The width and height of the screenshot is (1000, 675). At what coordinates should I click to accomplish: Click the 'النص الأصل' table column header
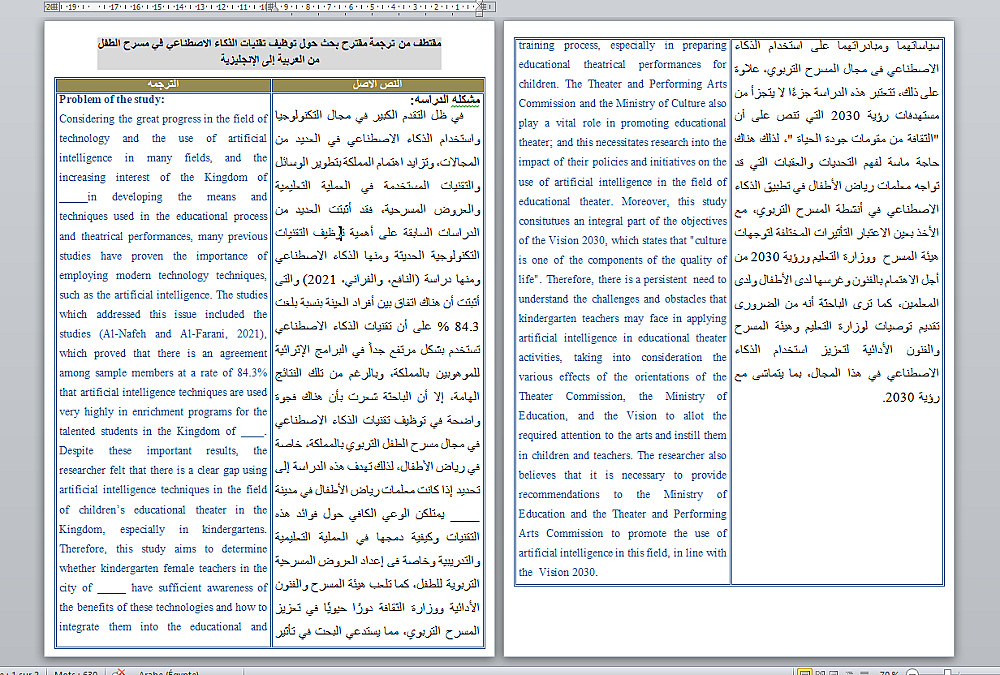378,84
